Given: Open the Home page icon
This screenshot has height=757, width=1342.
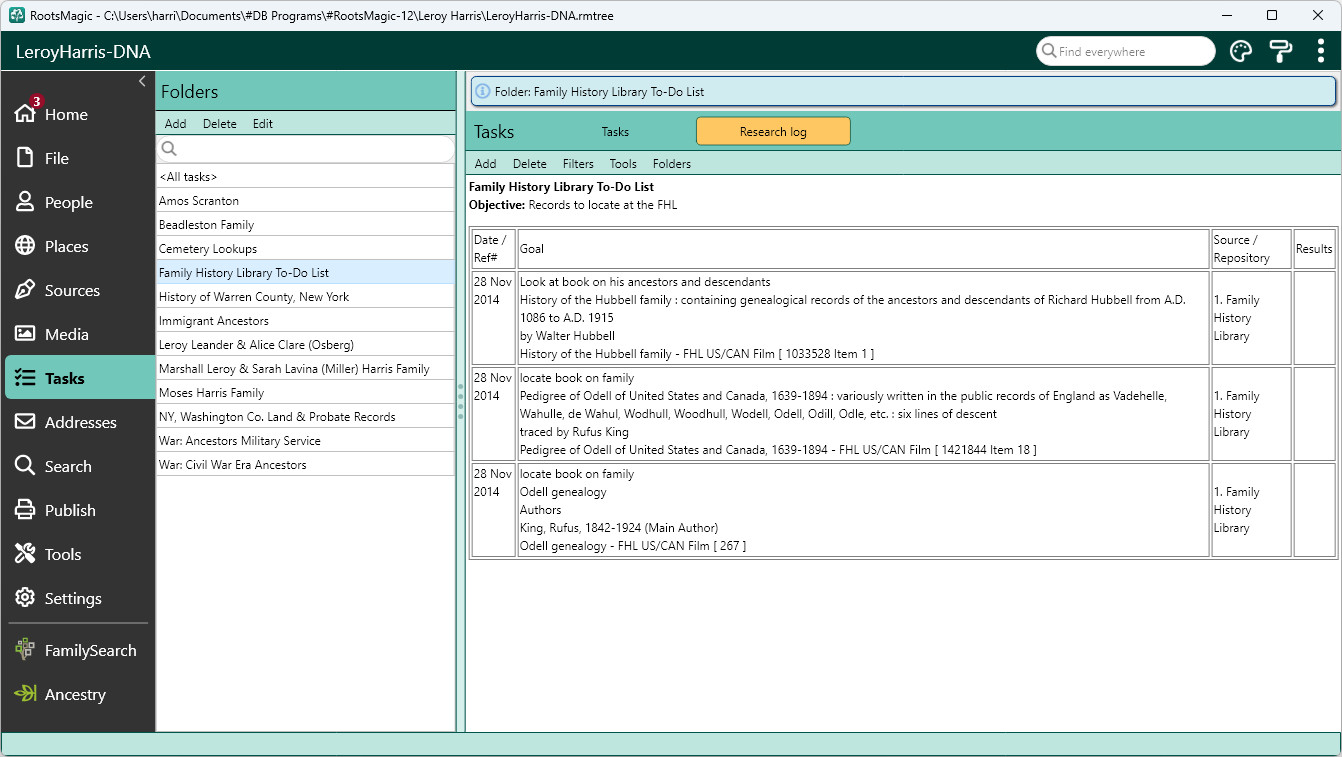Looking at the screenshot, I should pos(25,114).
